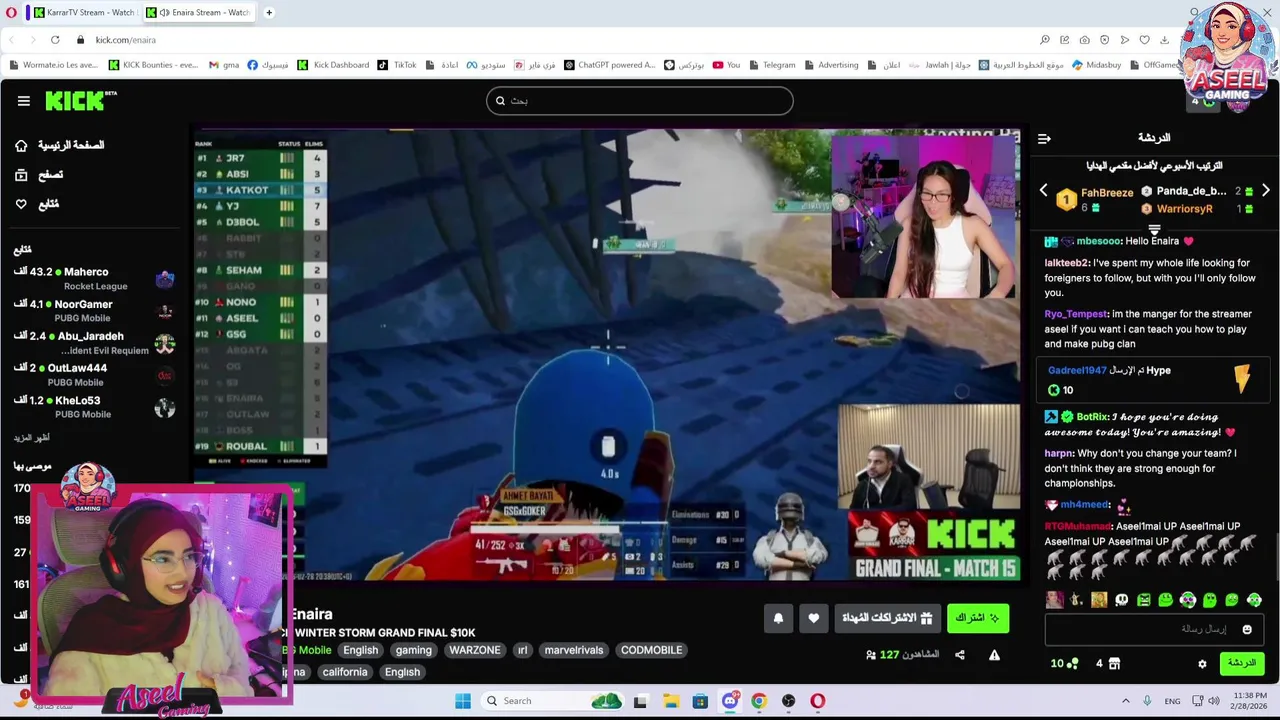Select the irl tag
1280x720 pixels.
coord(522,650)
